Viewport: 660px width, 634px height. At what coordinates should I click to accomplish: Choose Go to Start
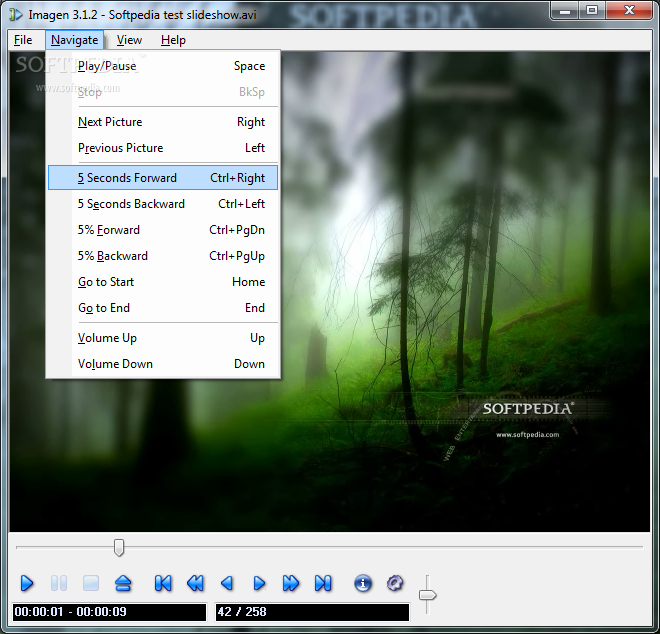pyautogui.click(x=163, y=282)
